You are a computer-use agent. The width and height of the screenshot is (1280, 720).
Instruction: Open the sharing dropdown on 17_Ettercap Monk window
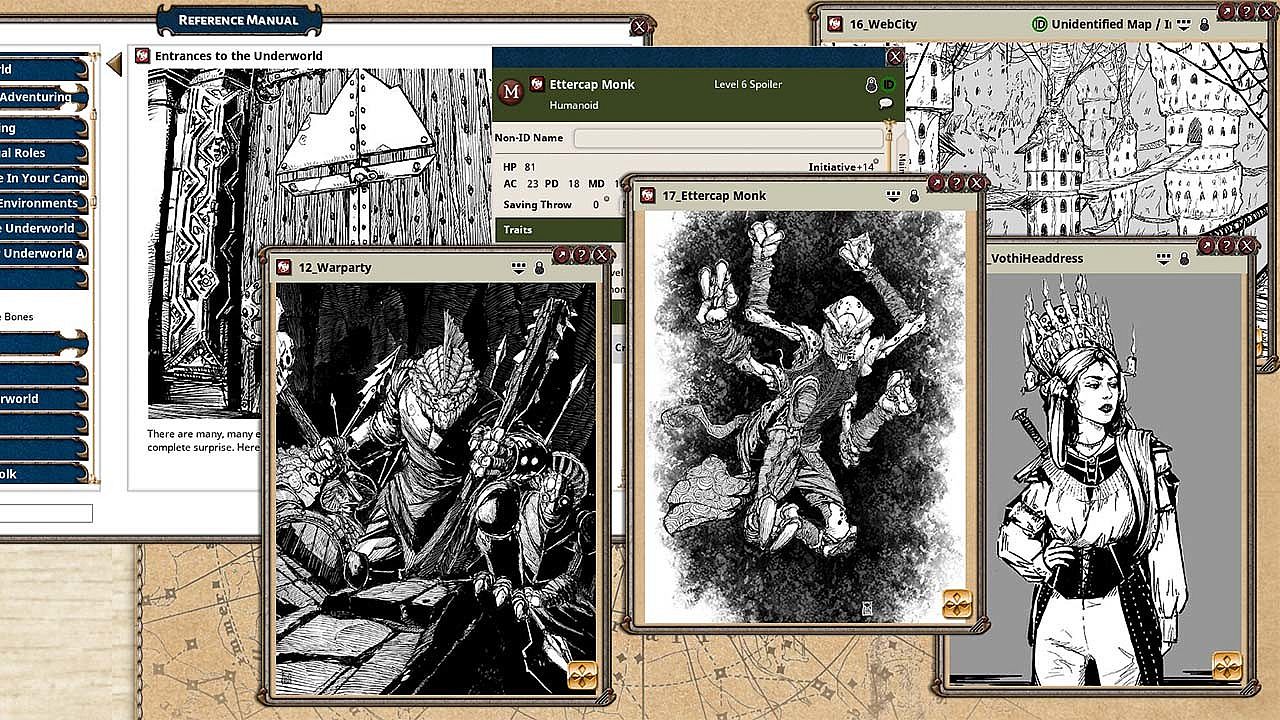(893, 196)
